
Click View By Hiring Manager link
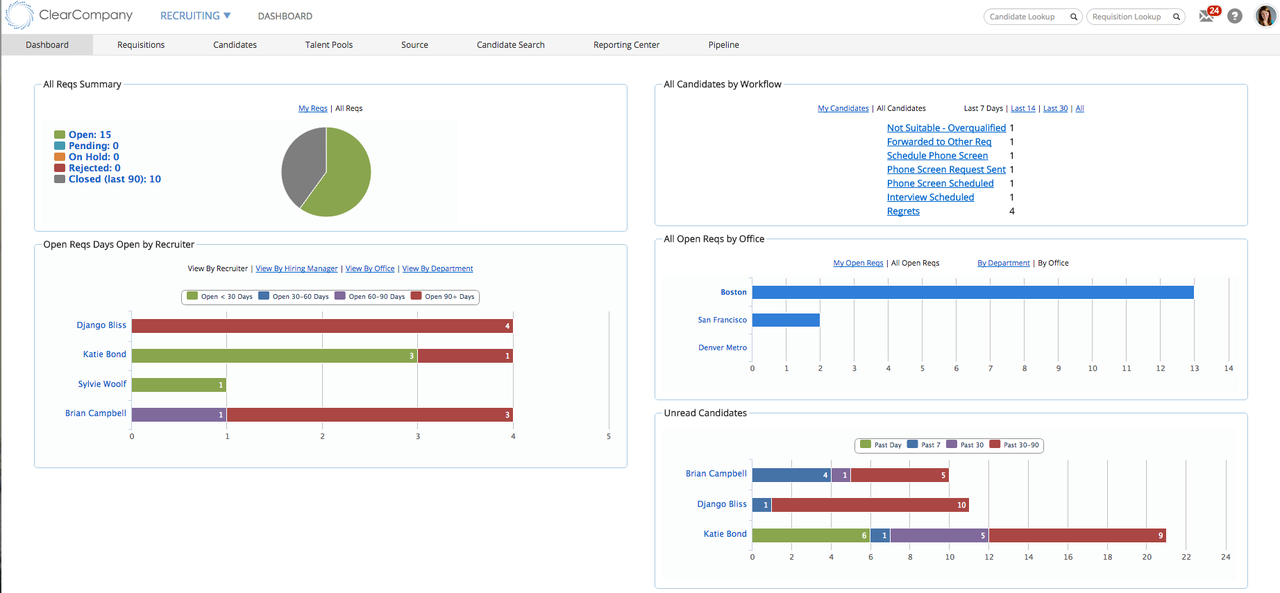coord(295,268)
